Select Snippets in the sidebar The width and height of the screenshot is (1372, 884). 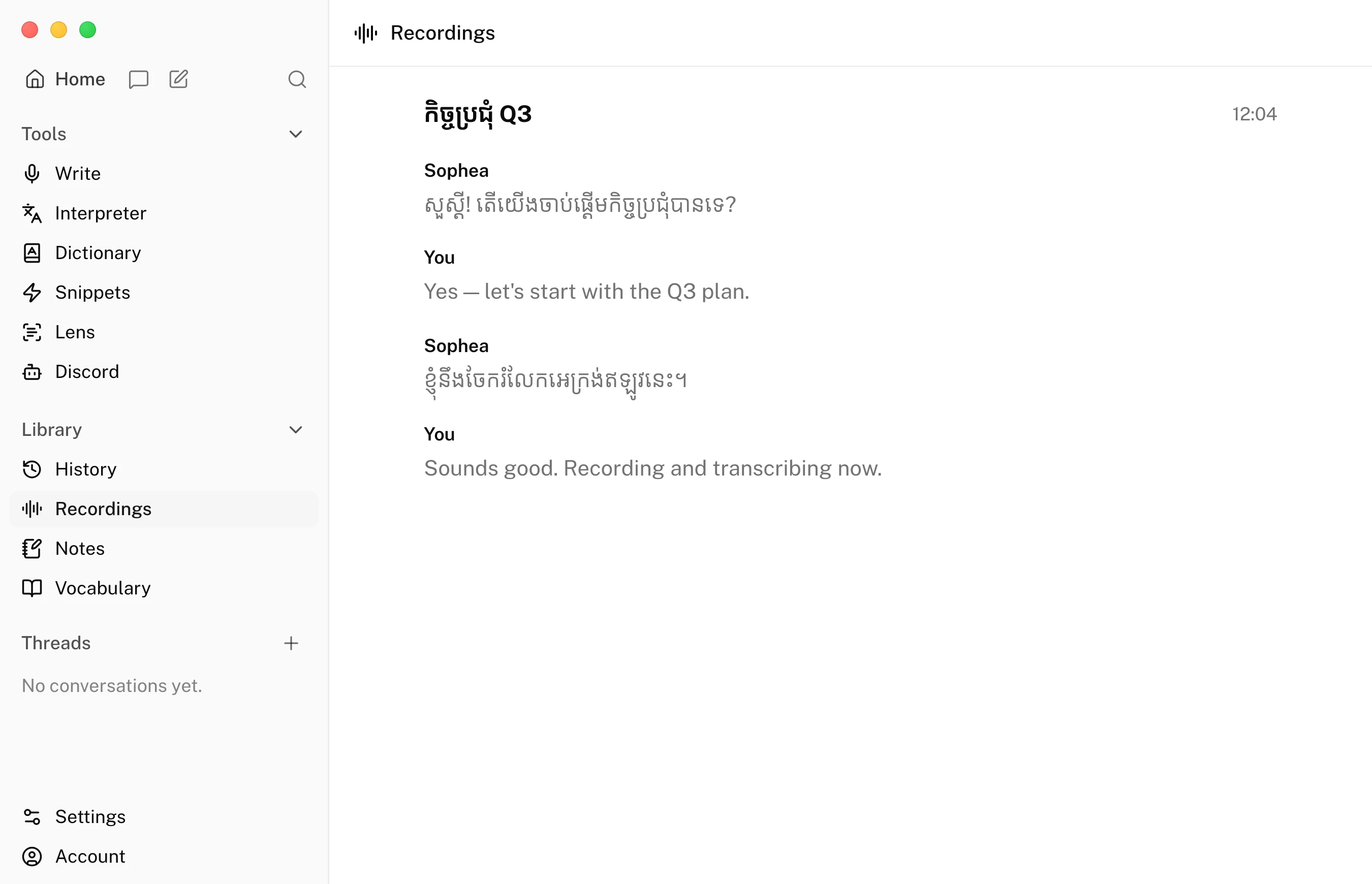[x=164, y=292]
